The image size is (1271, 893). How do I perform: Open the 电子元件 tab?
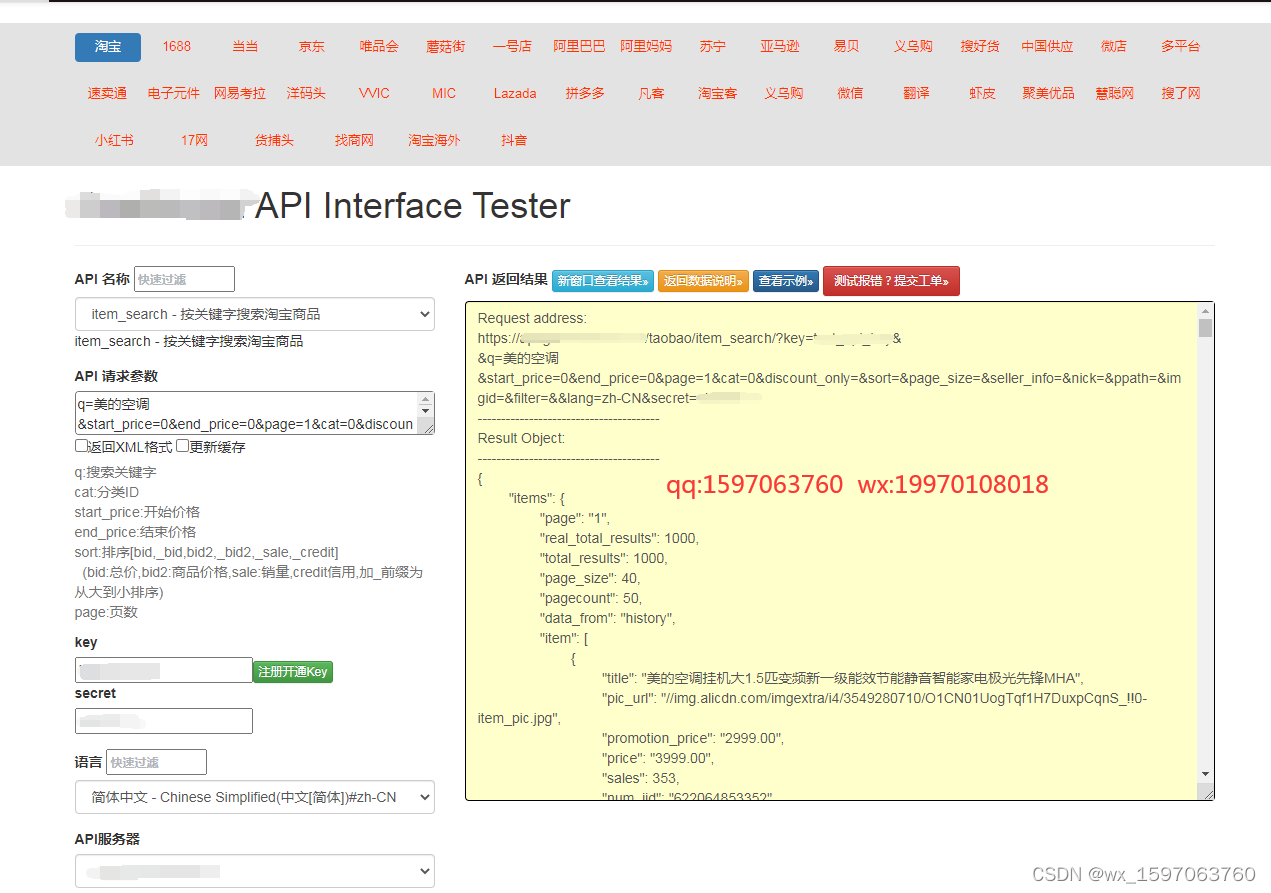(174, 94)
